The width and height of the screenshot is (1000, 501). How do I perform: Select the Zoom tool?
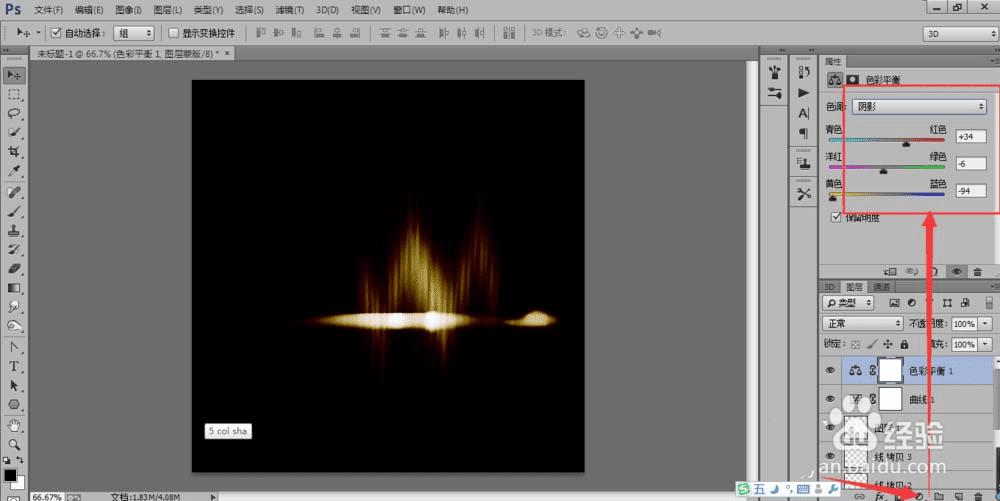pos(13,444)
